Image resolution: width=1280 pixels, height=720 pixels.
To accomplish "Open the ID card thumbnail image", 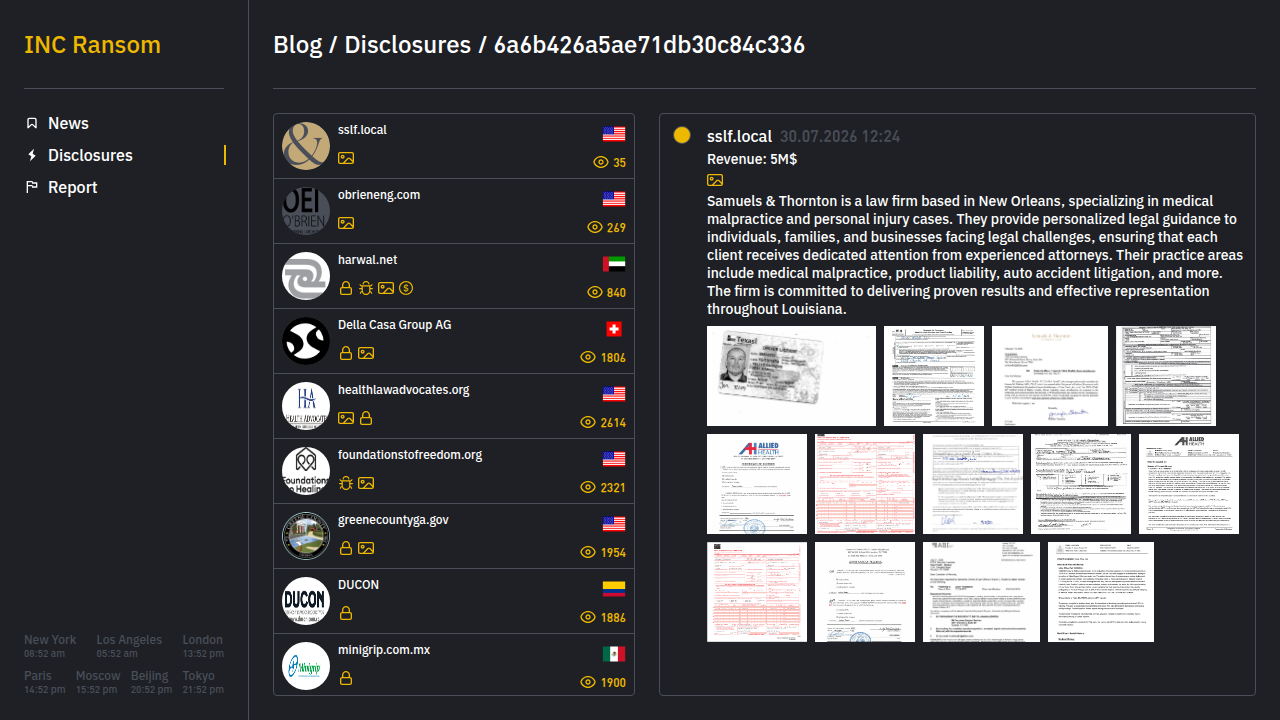I will tap(791, 376).
